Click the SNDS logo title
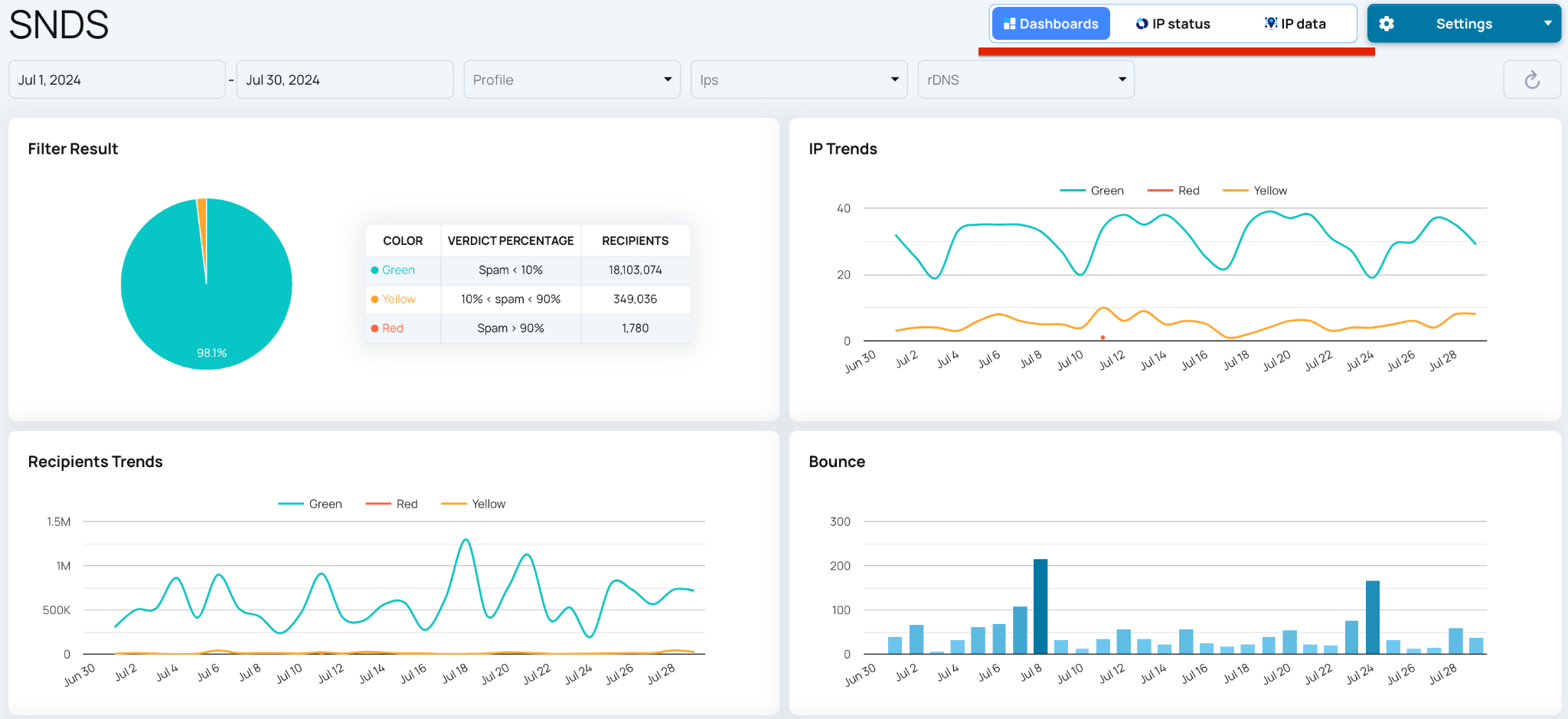The width and height of the screenshot is (1568, 719). pos(59,25)
